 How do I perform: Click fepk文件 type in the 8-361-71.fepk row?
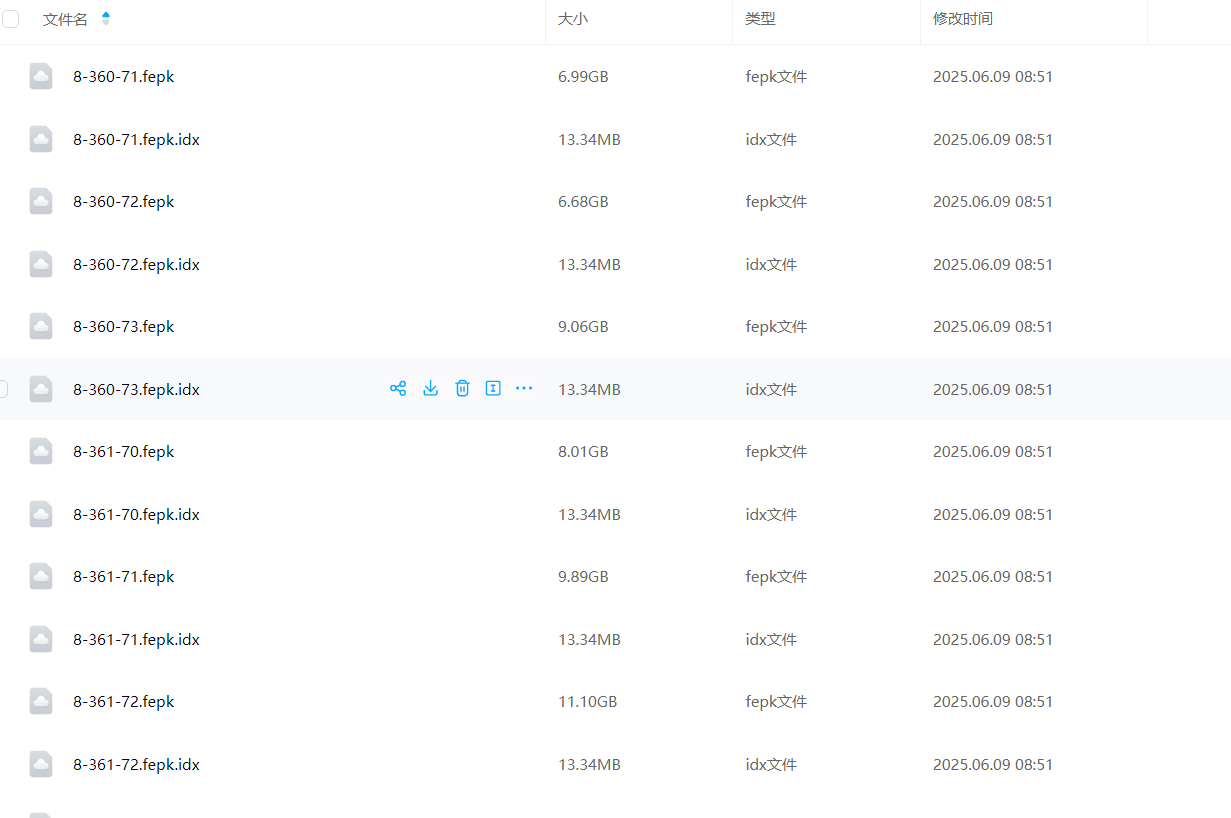tap(776, 576)
